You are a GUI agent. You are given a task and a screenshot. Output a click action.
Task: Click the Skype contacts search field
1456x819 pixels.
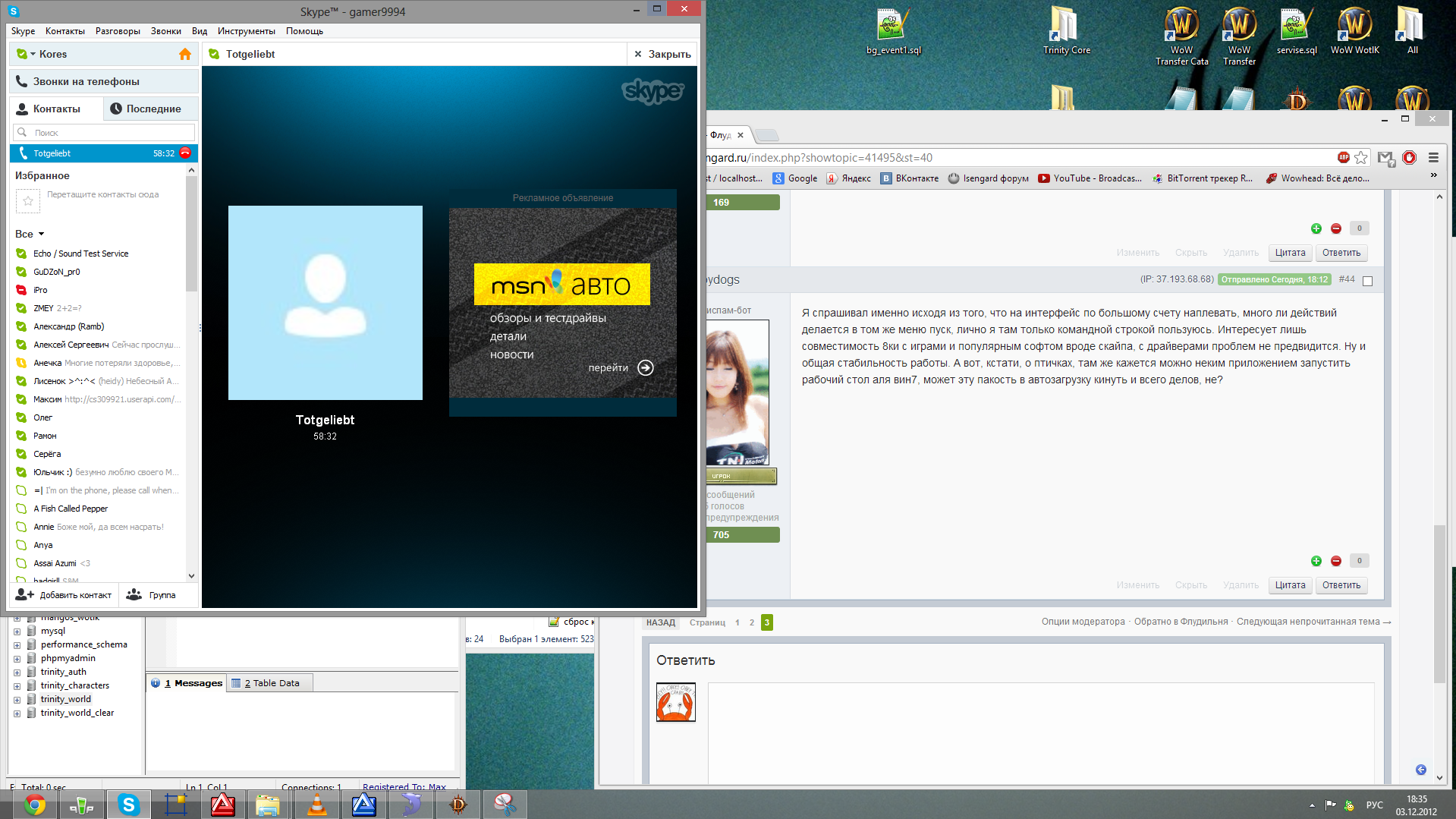point(104,133)
